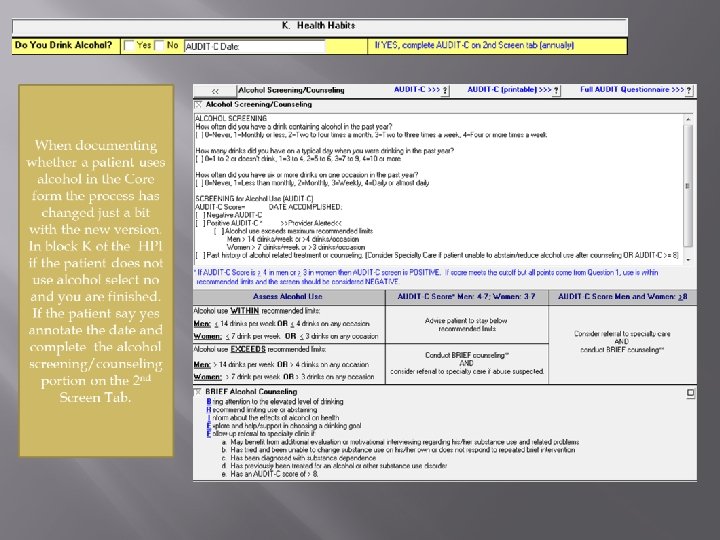This screenshot has height=540, width=720.
Task: Open the Full AUDIT Questionnaire >>> link
Action: click(x=632, y=90)
